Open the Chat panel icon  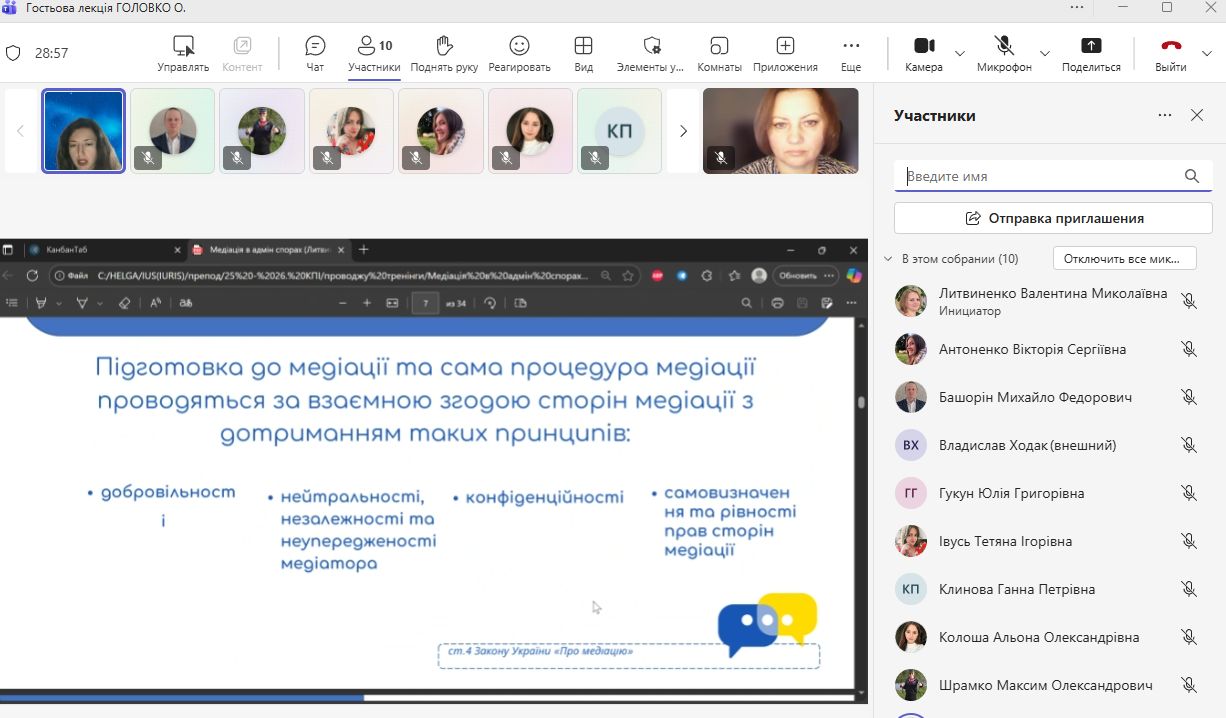315,53
